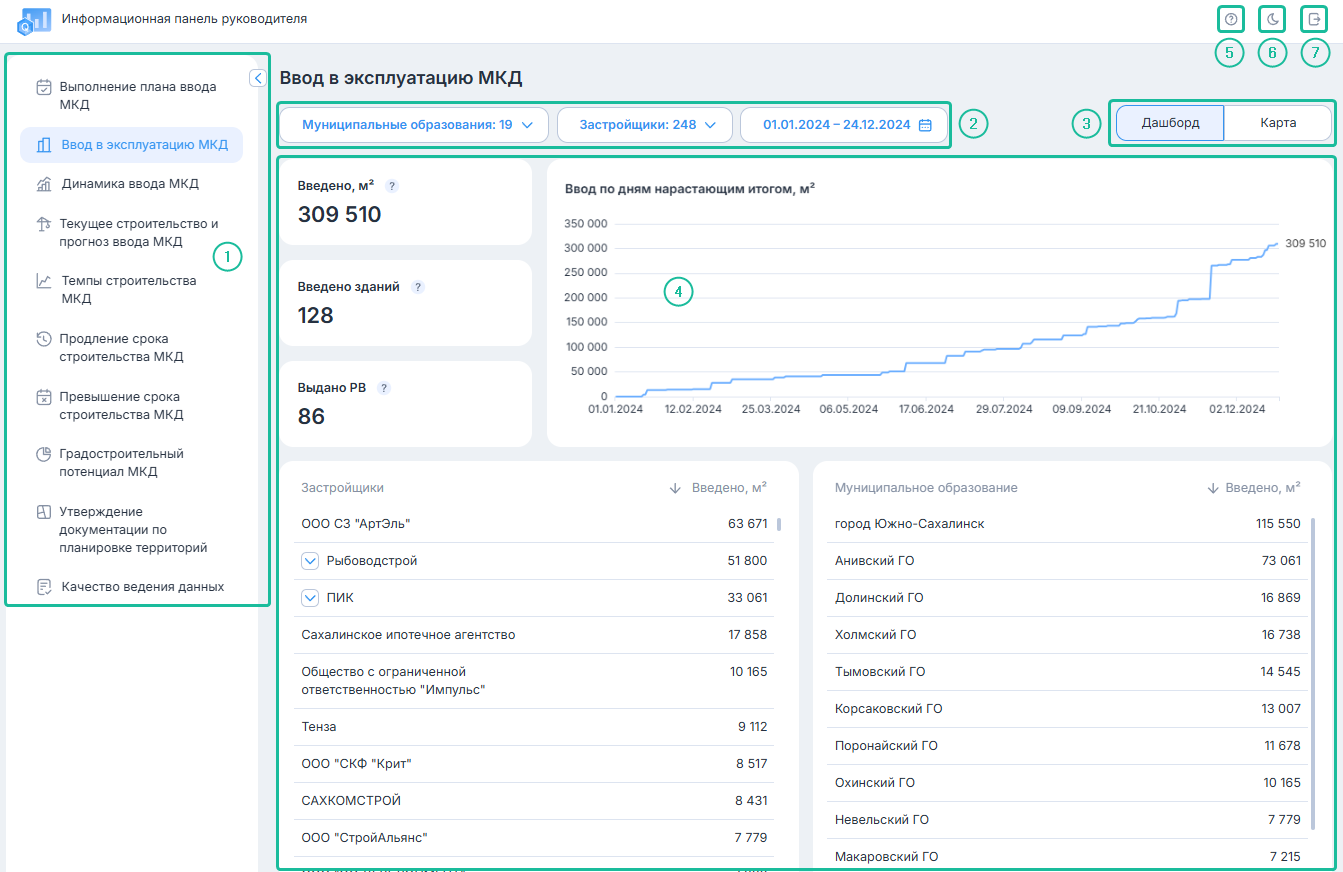Click the calendar icon in date filter
The image size is (1343, 872).
pos(925,125)
